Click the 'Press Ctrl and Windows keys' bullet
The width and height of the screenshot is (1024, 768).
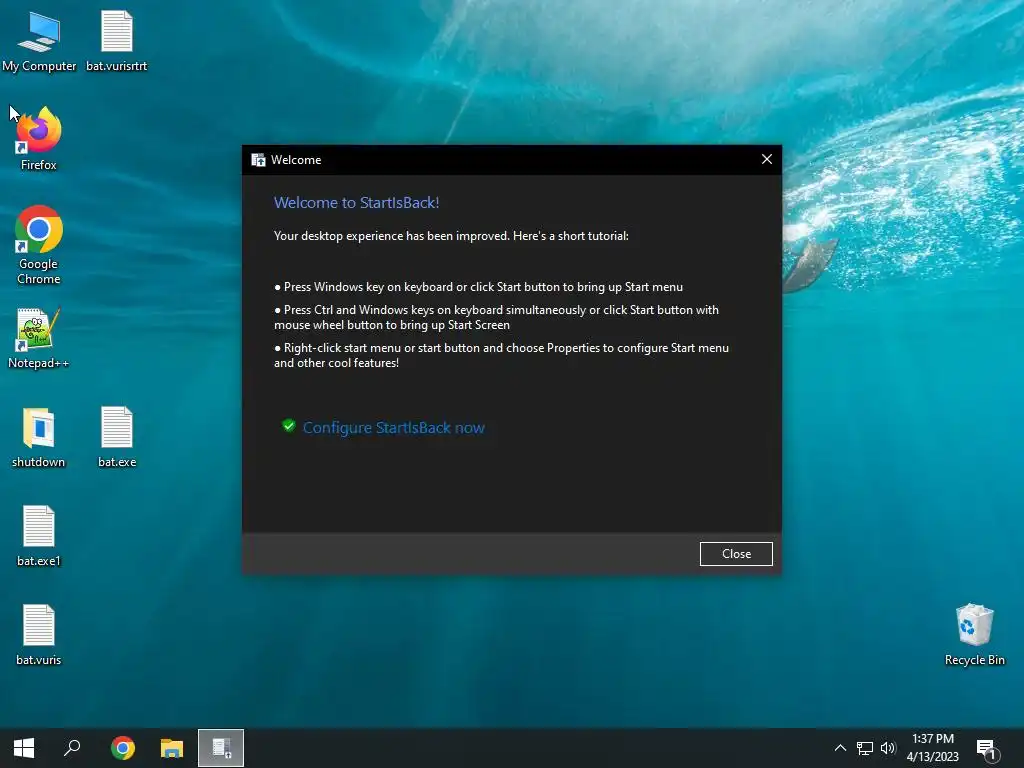pos(496,317)
